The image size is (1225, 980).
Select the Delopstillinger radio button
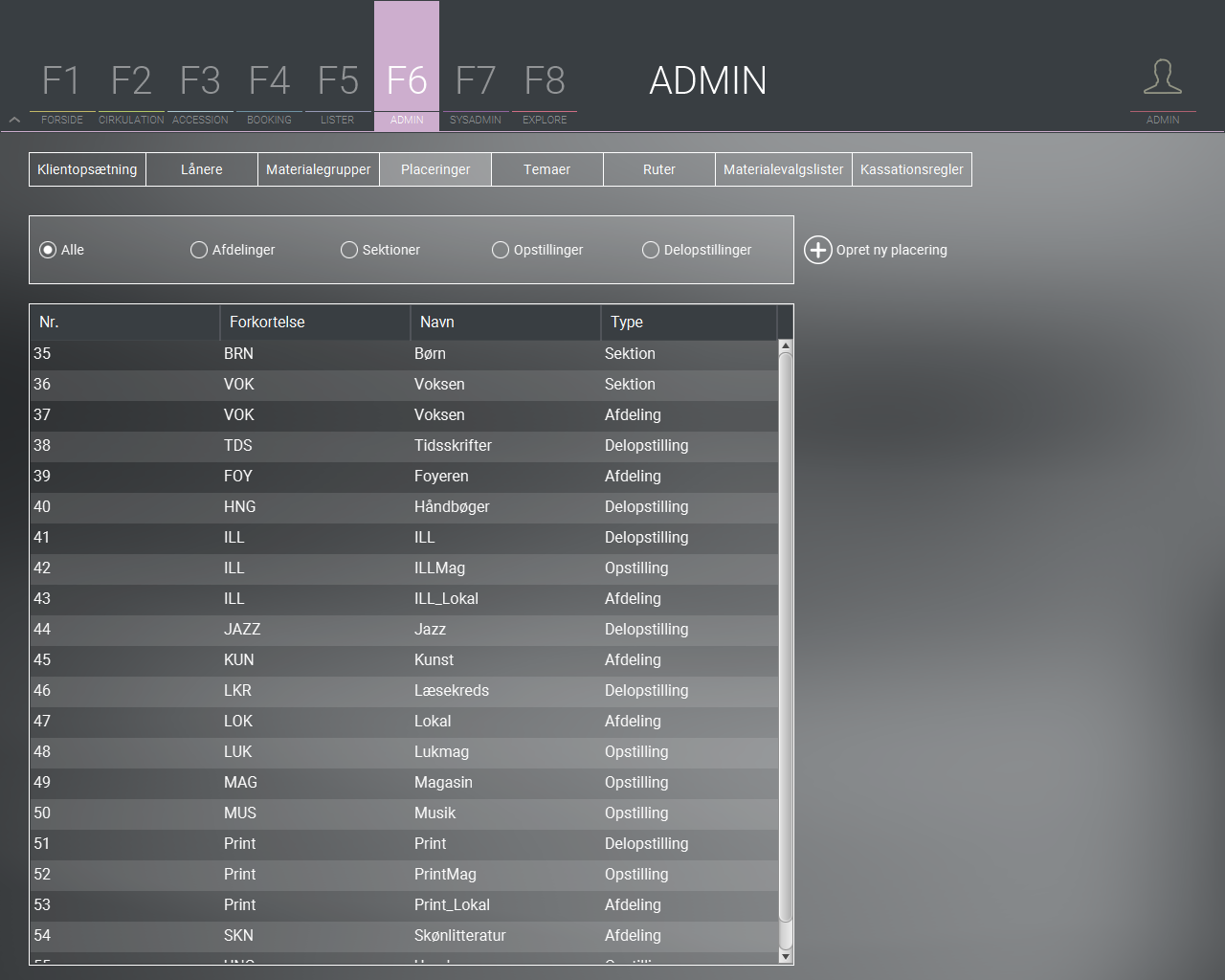[x=651, y=250]
